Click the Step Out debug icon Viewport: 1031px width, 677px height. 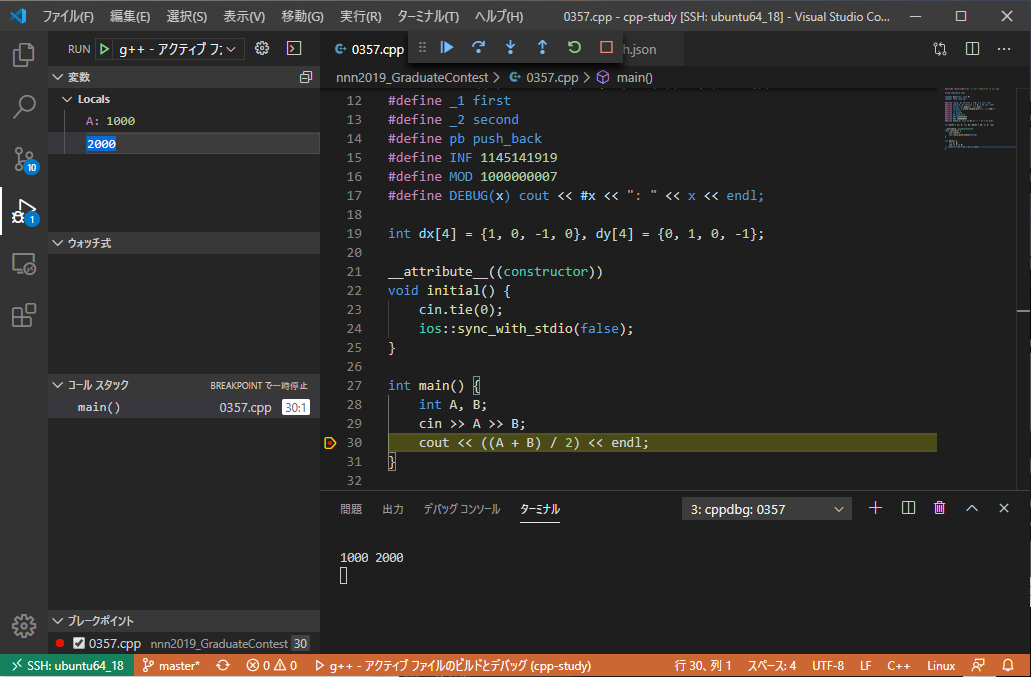pyautogui.click(x=542, y=47)
